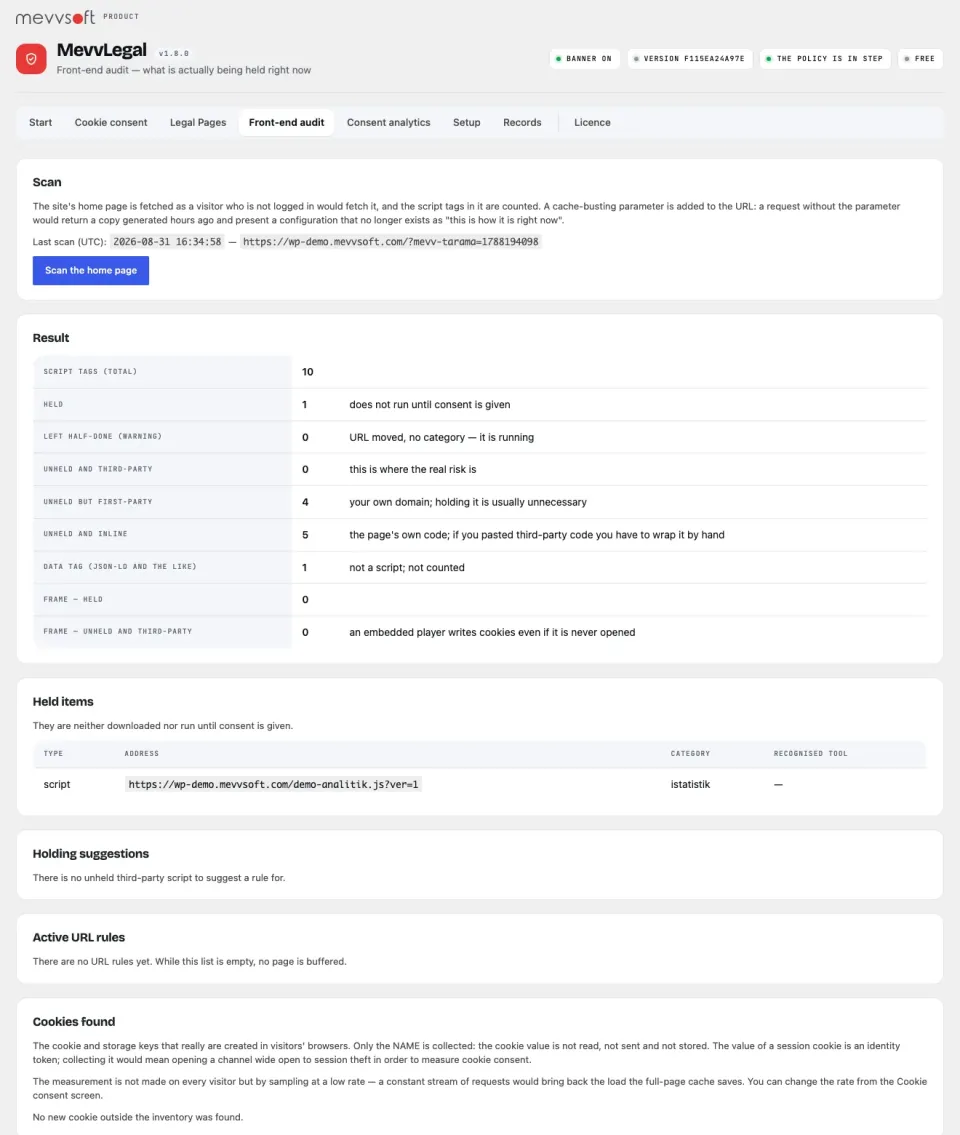Click the Held items heading

coord(63,701)
